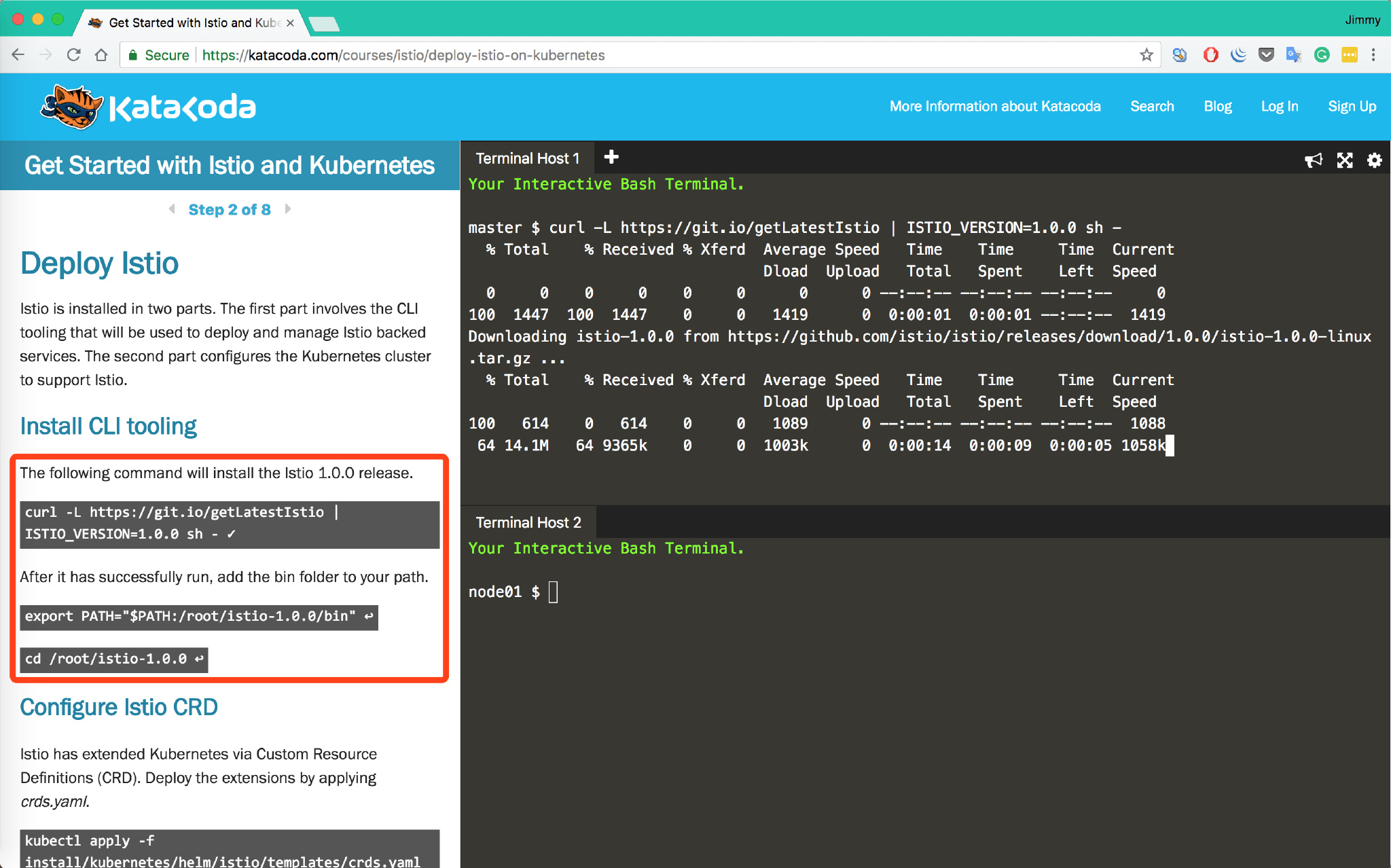This screenshot has height=868, width=1391.
Task: Open the Google Translate extension icon
Action: [1293, 55]
